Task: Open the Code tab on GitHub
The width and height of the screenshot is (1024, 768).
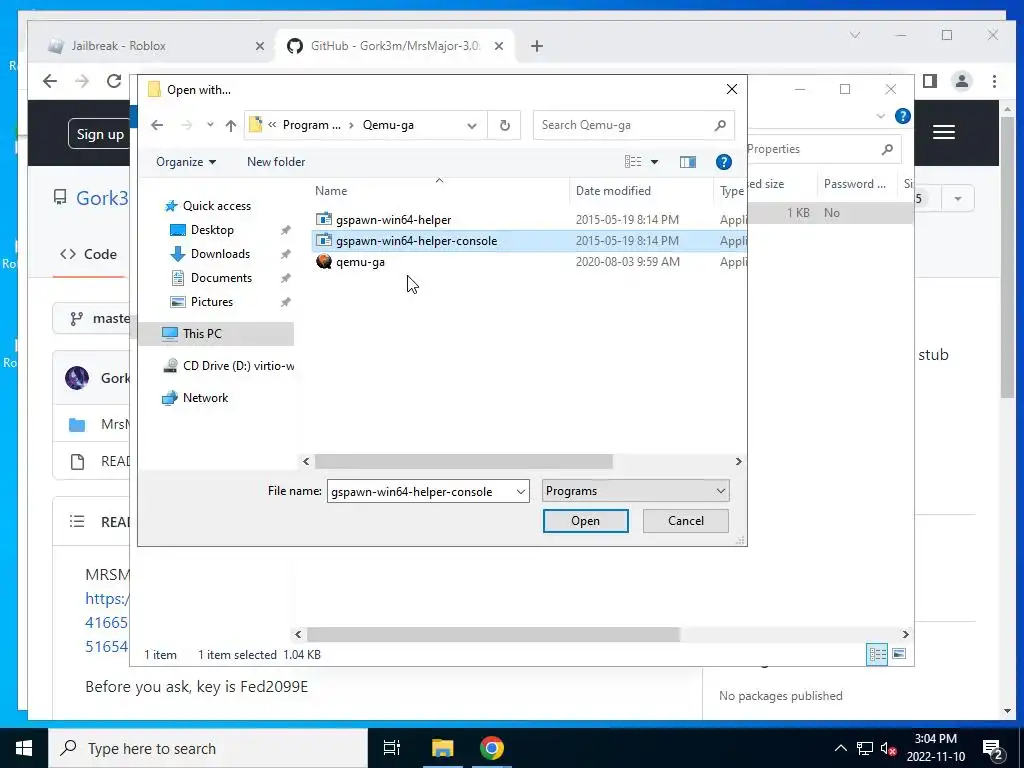Action: [88, 254]
